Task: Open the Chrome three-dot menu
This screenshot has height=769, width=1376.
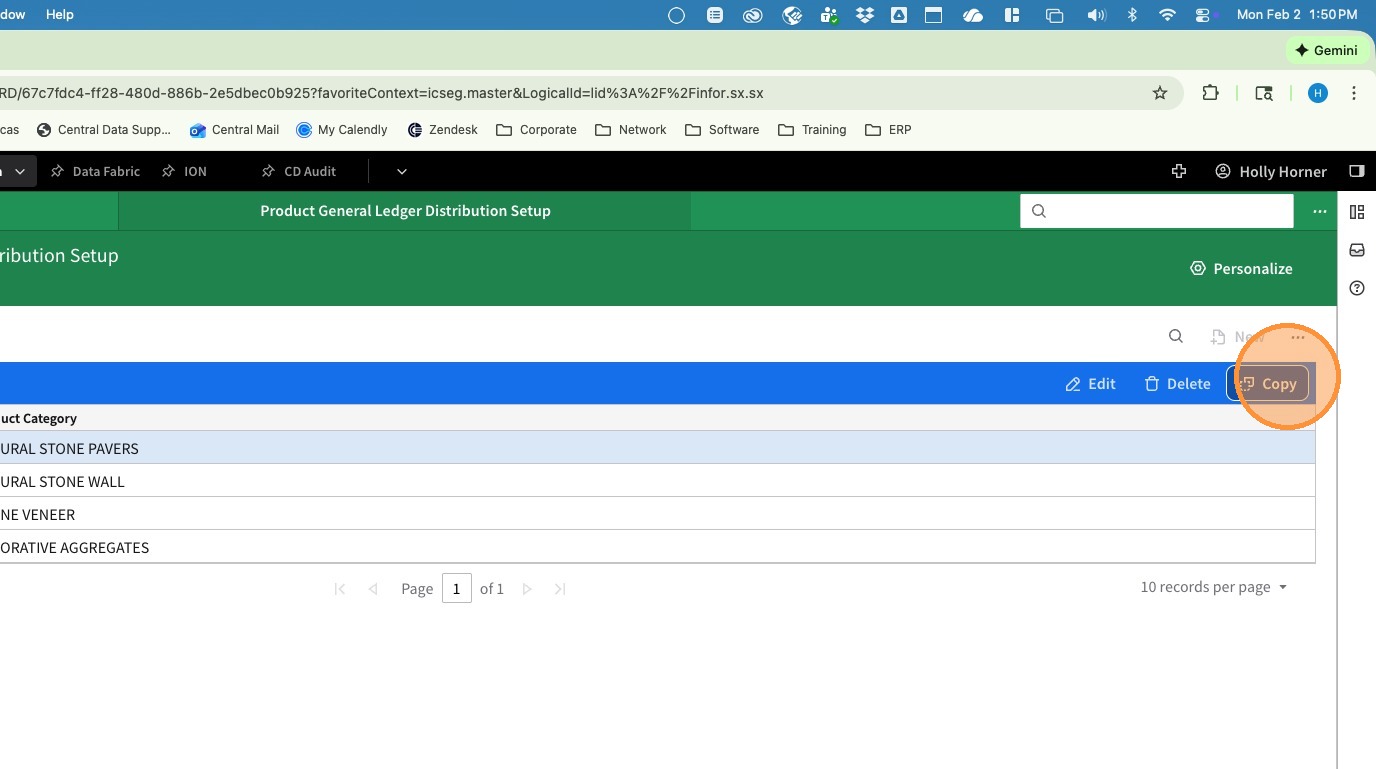Action: point(1354,93)
